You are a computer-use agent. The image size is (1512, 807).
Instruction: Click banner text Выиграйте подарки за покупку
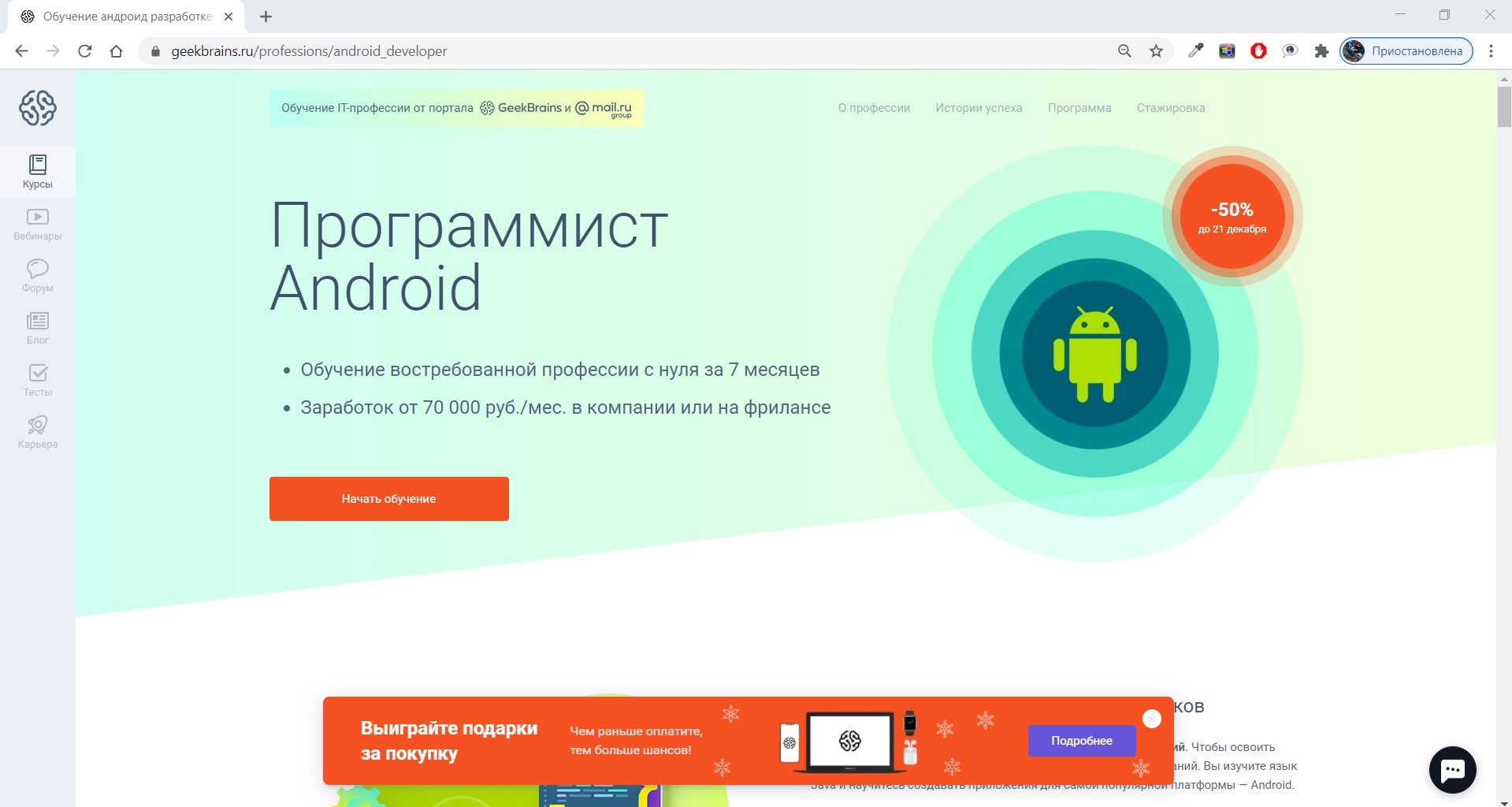(x=449, y=741)
